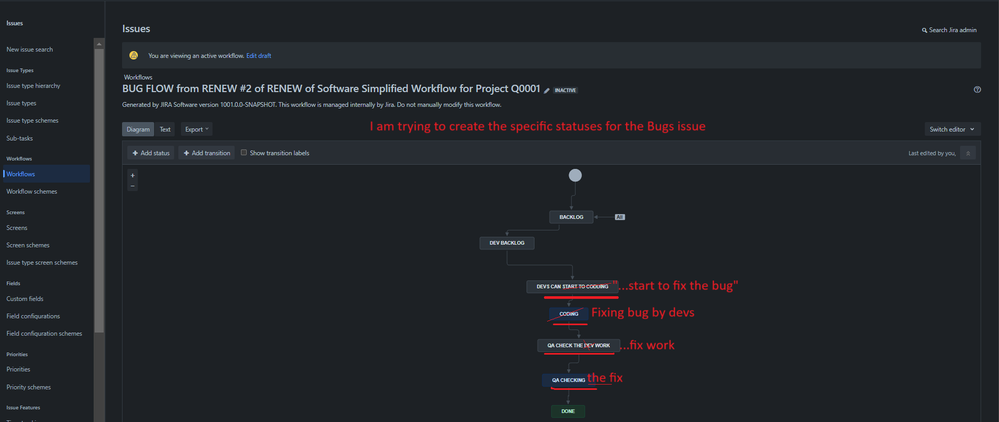Select the BACKLOG status node

(x=571, y=217)
